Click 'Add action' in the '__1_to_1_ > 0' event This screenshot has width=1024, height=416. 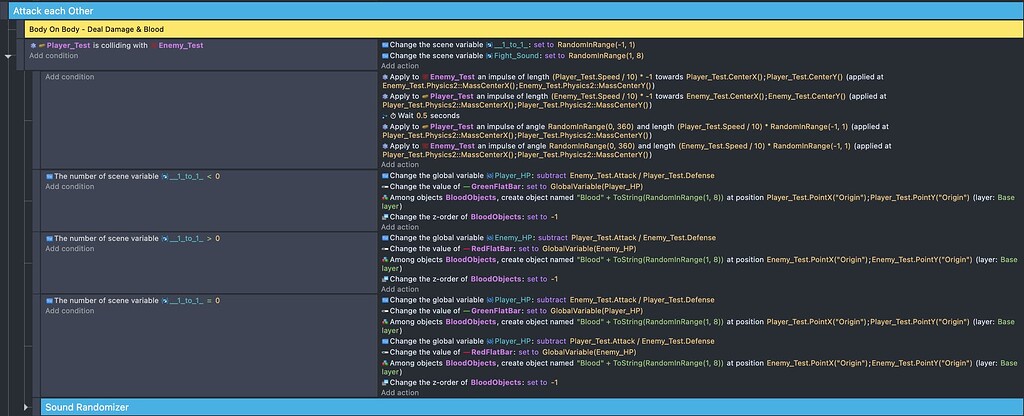(400, 289)
